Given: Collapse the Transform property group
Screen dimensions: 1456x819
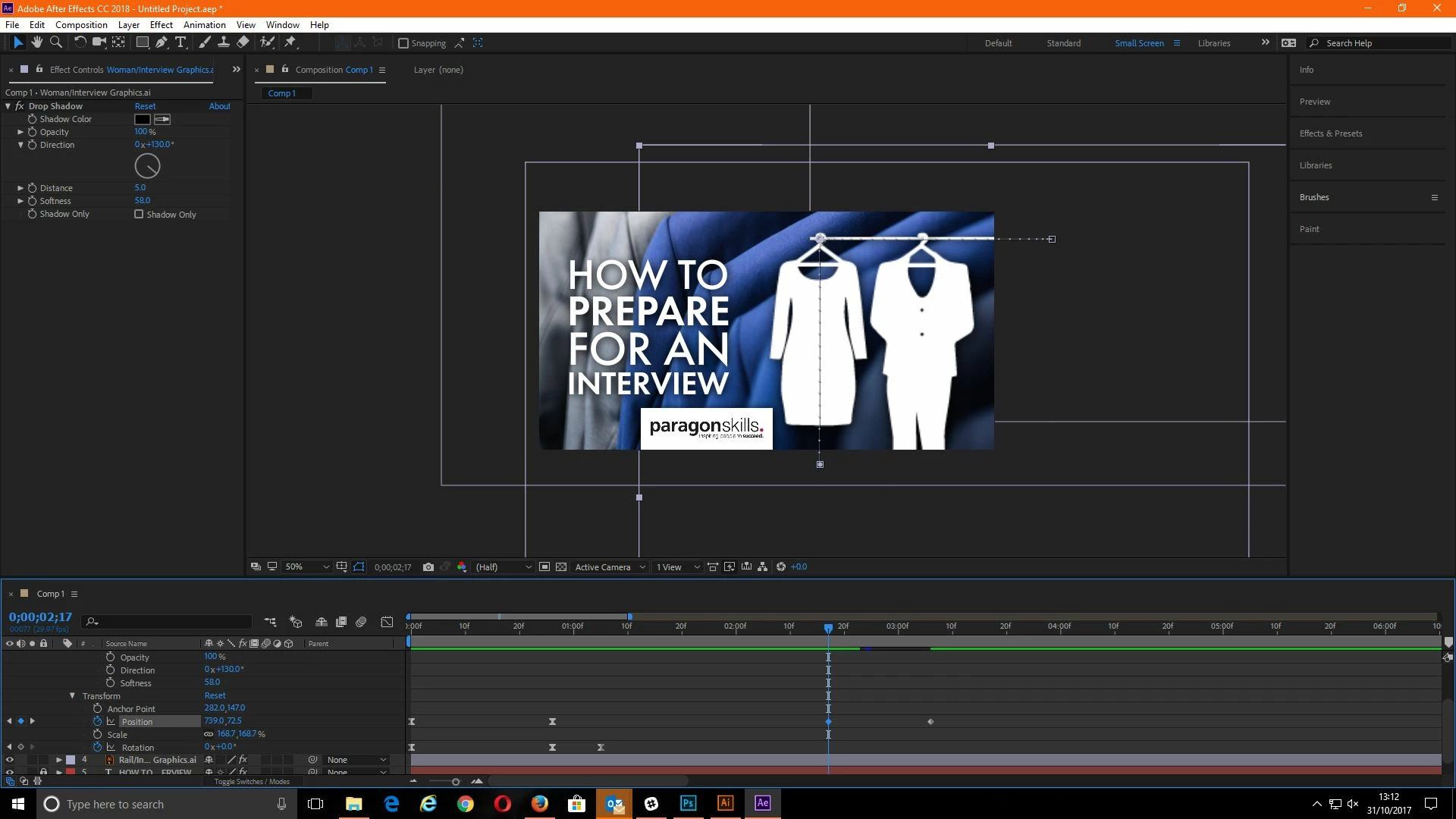Looking at the screenshot, I should pos(72,696).
